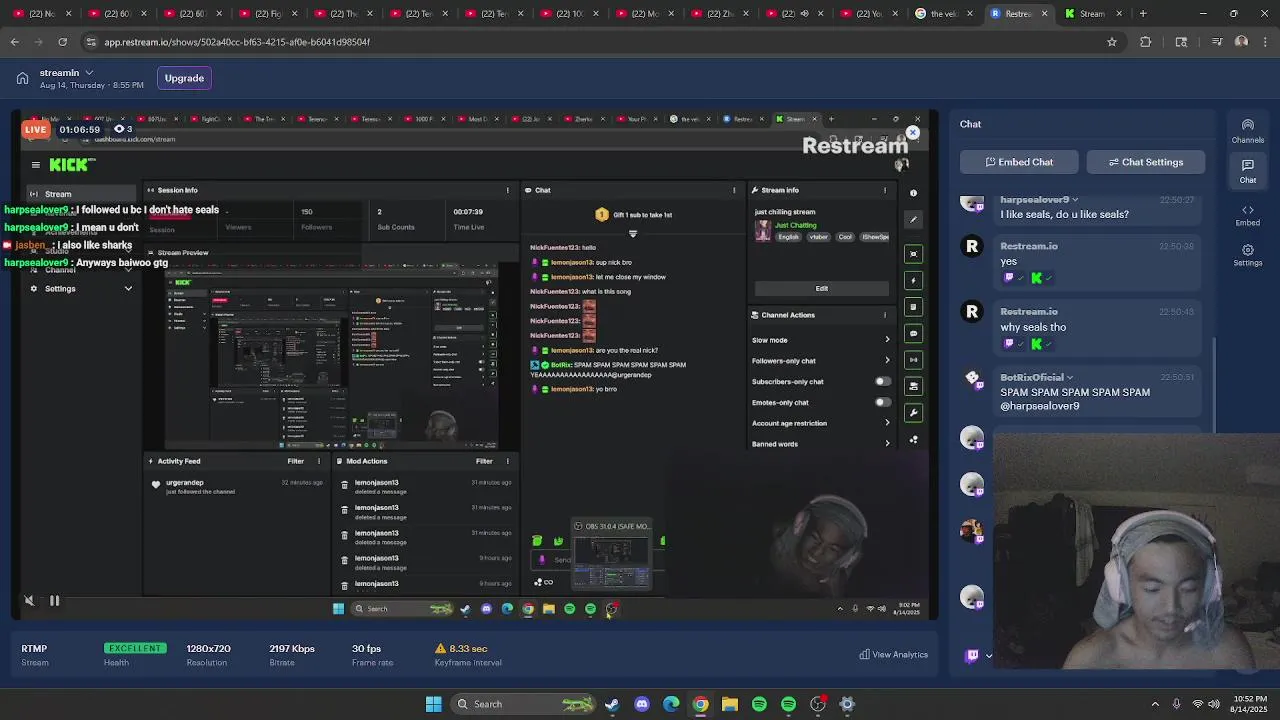Viewport: 1280px width, 720px height.
Task: Click the Kick chat bubble icon in preview
Action: coord(913,333)
